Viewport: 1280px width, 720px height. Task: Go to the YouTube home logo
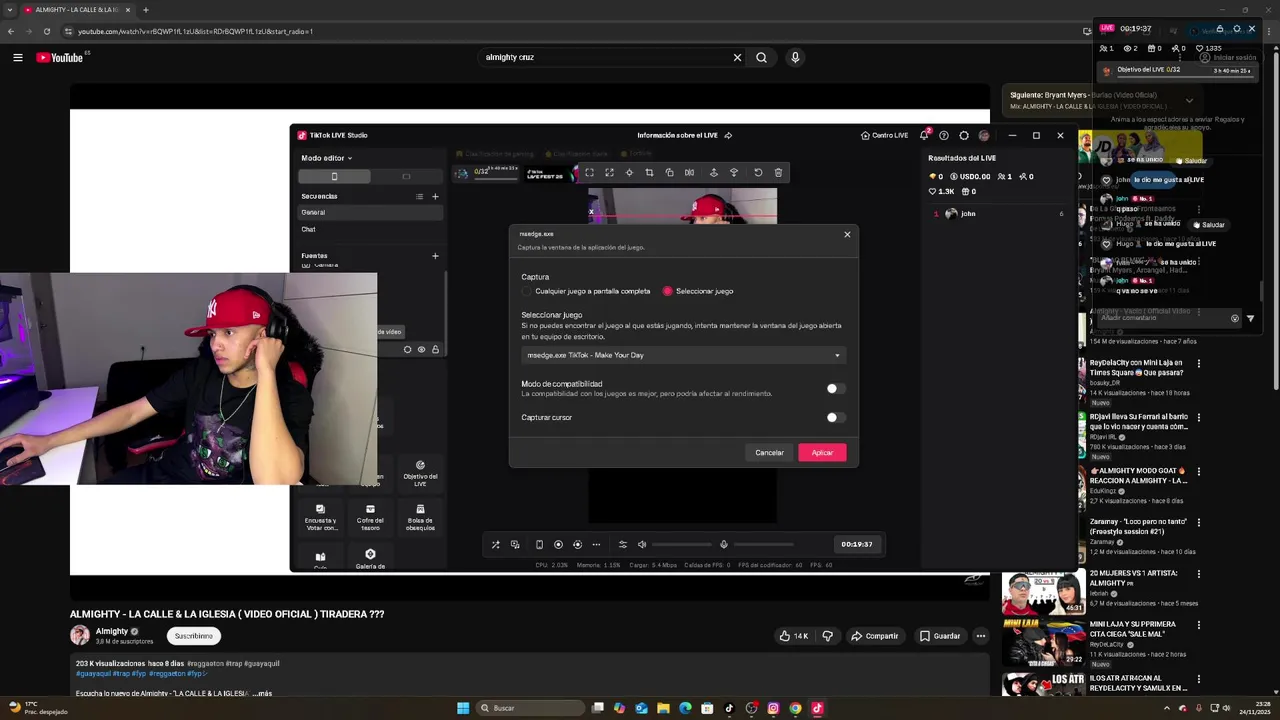(x=60, y=57)
